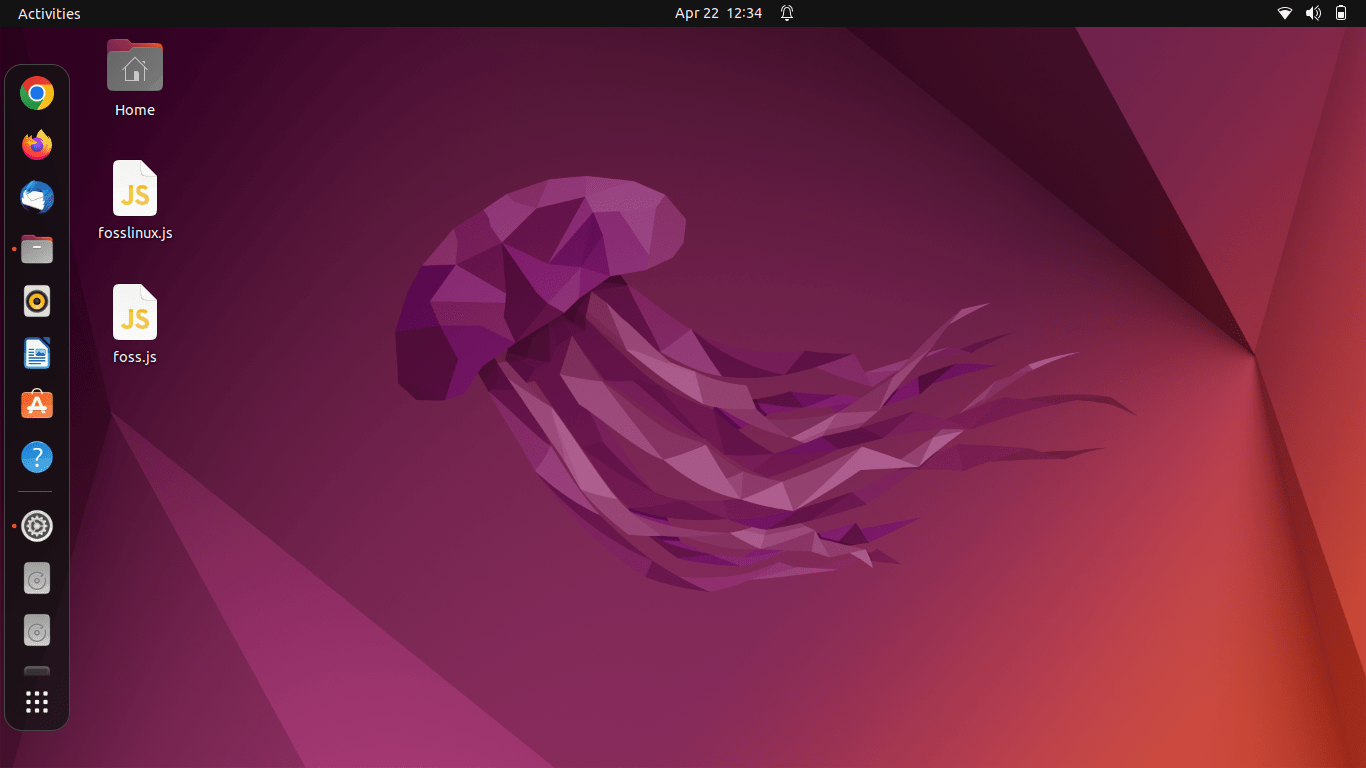Click the notification bell icon

click(x=787, y=13)
